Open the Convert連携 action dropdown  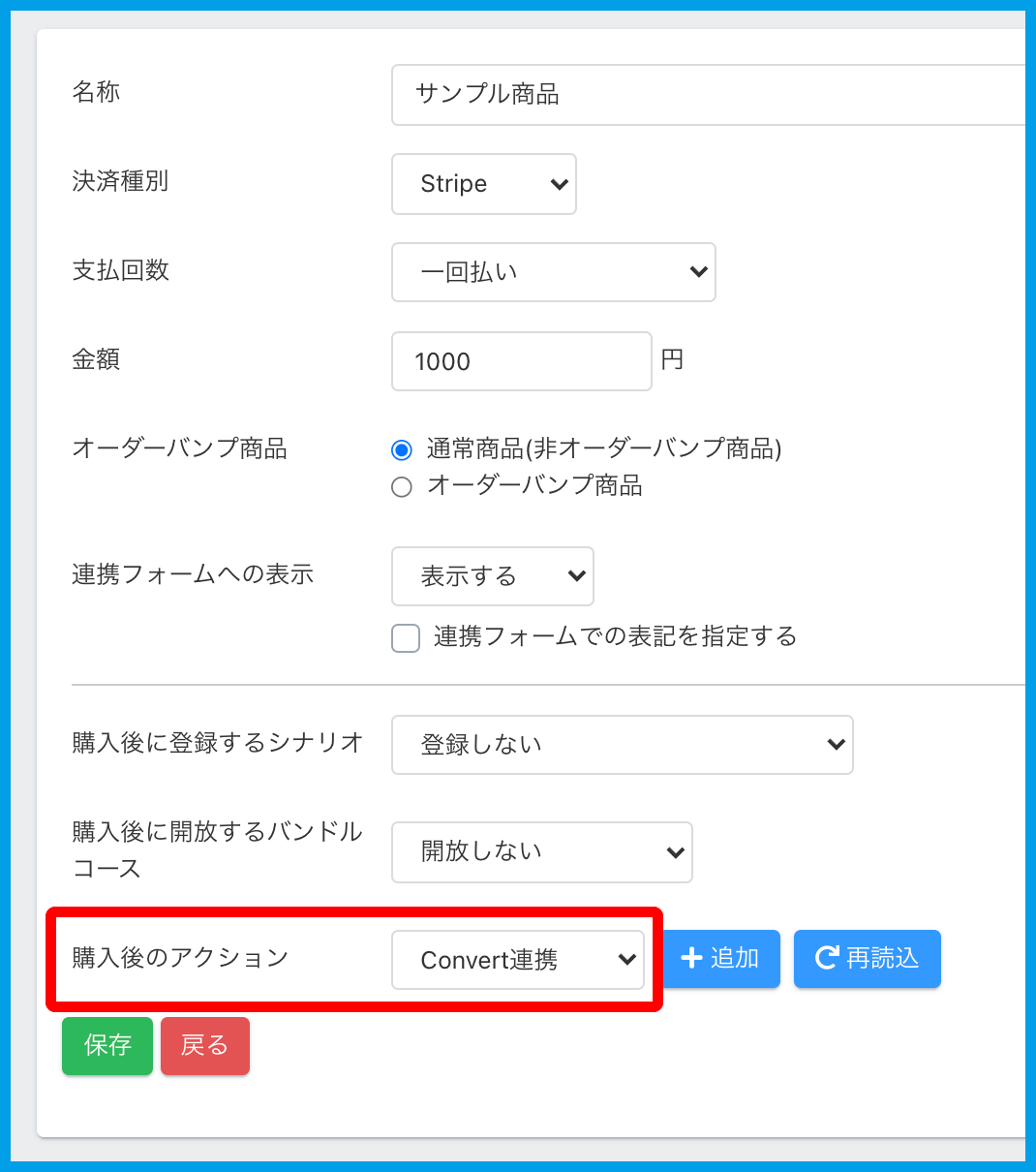coord(518,960)
